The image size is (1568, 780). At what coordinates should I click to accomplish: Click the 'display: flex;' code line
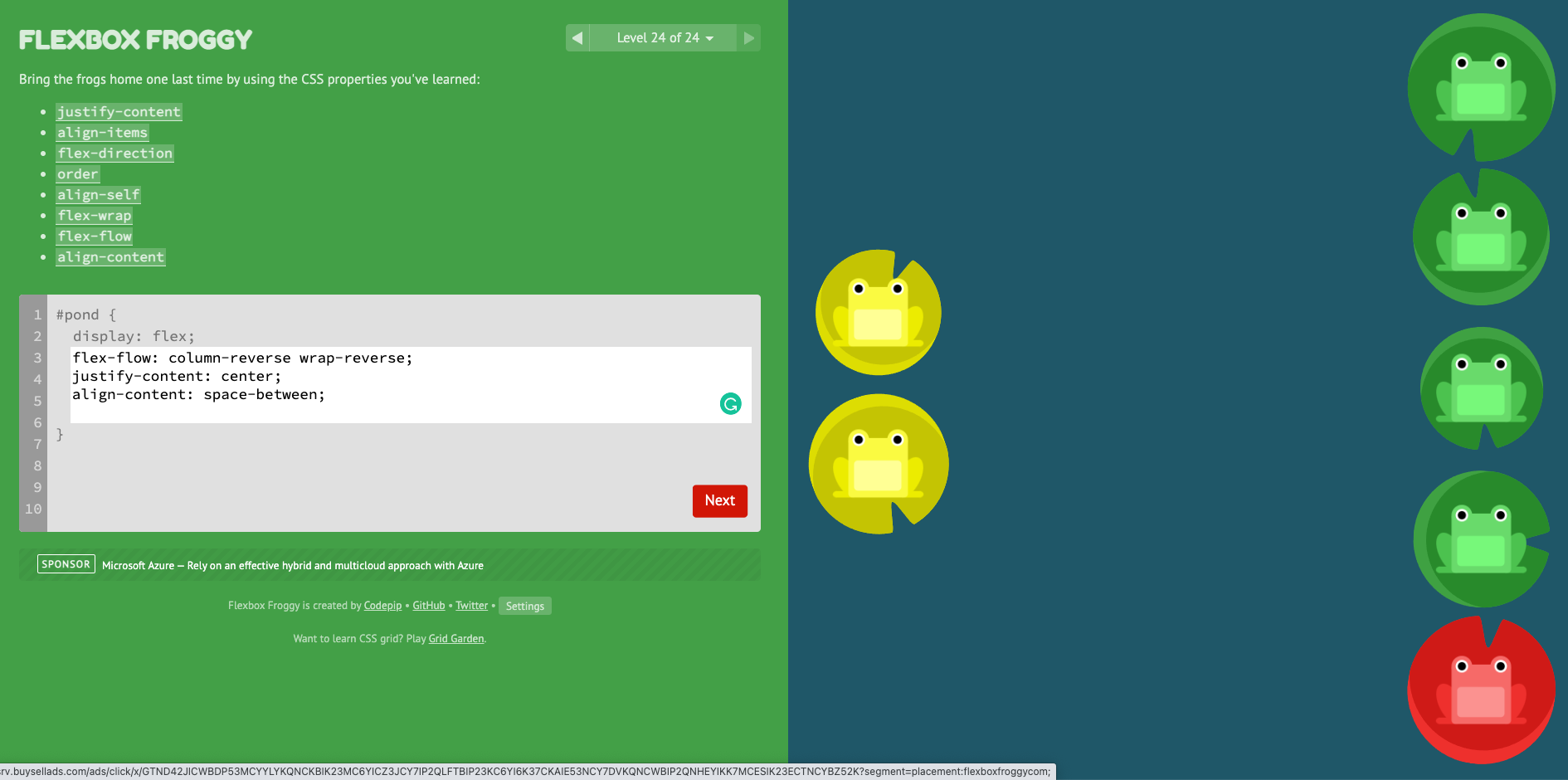pos(134,336)
